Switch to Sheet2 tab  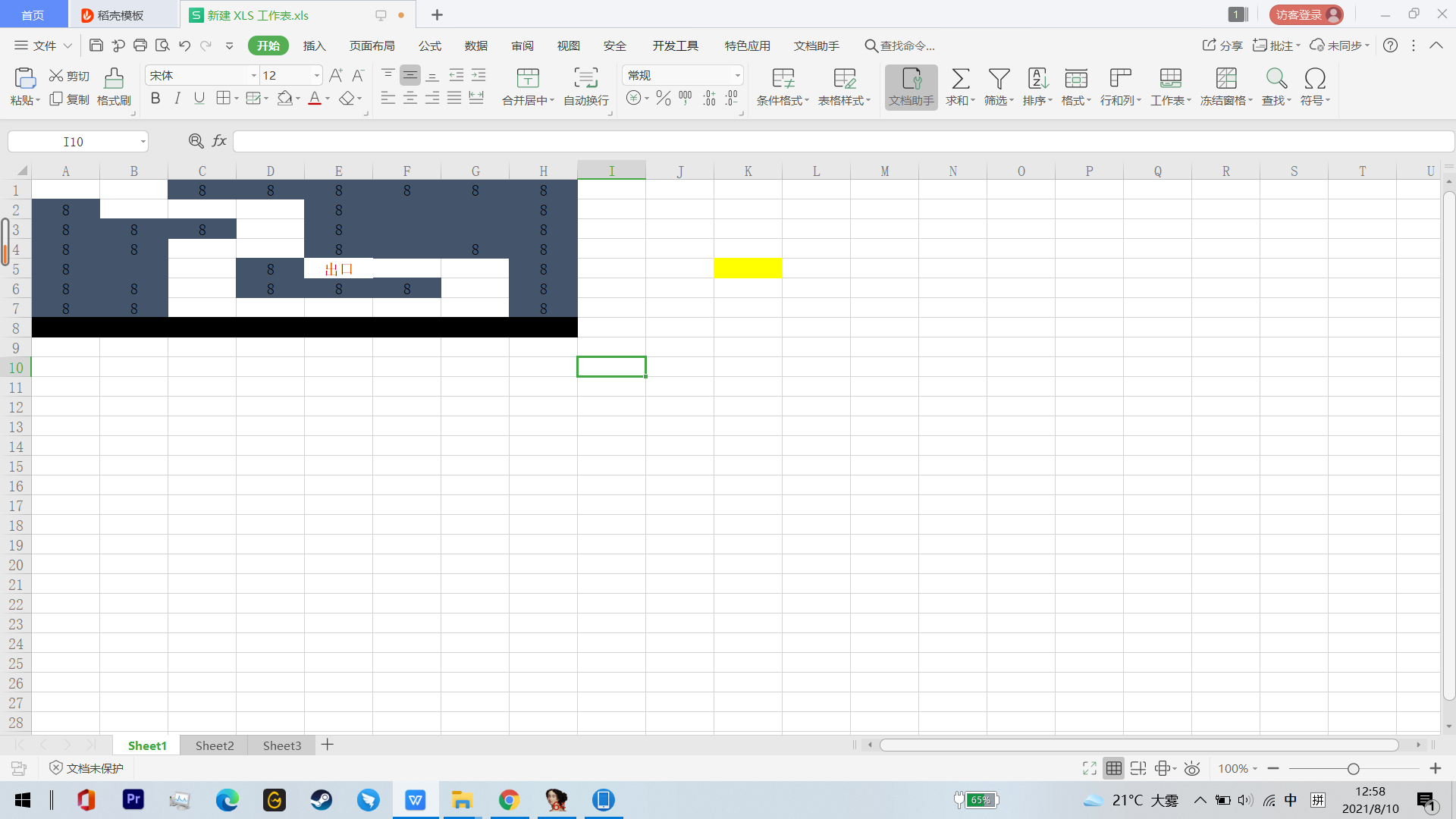click(215, 745)
